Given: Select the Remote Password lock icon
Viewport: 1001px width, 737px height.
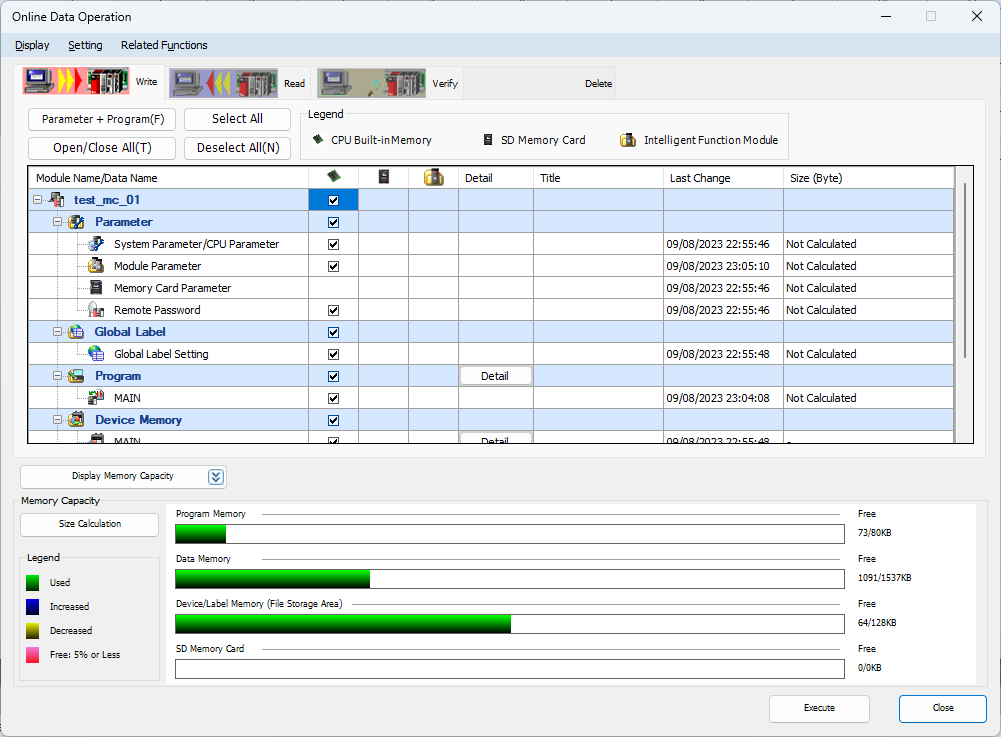Looking at the screenshot, I should point(96,310).
